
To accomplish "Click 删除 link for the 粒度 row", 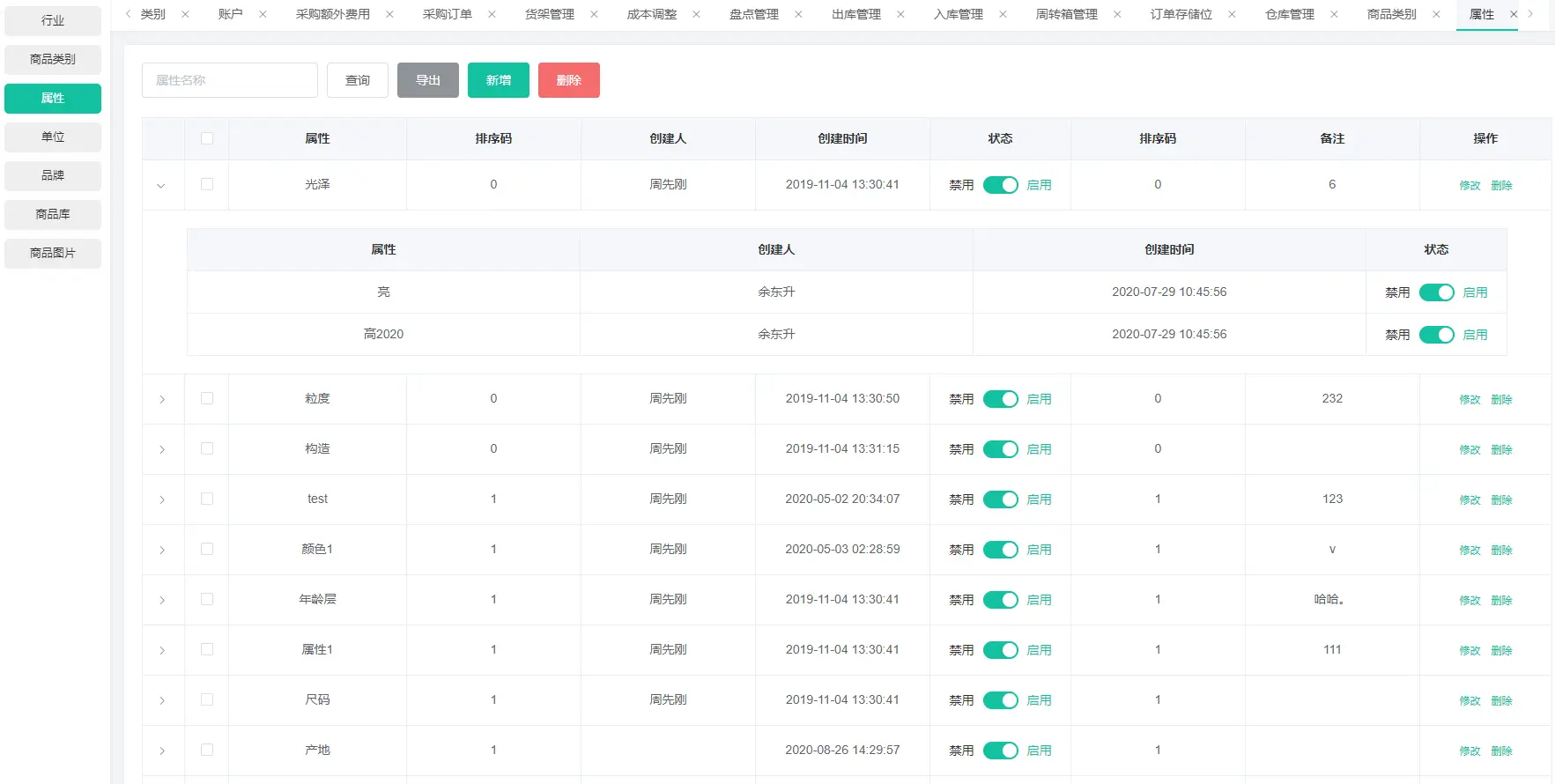I will coord(1501,400).
